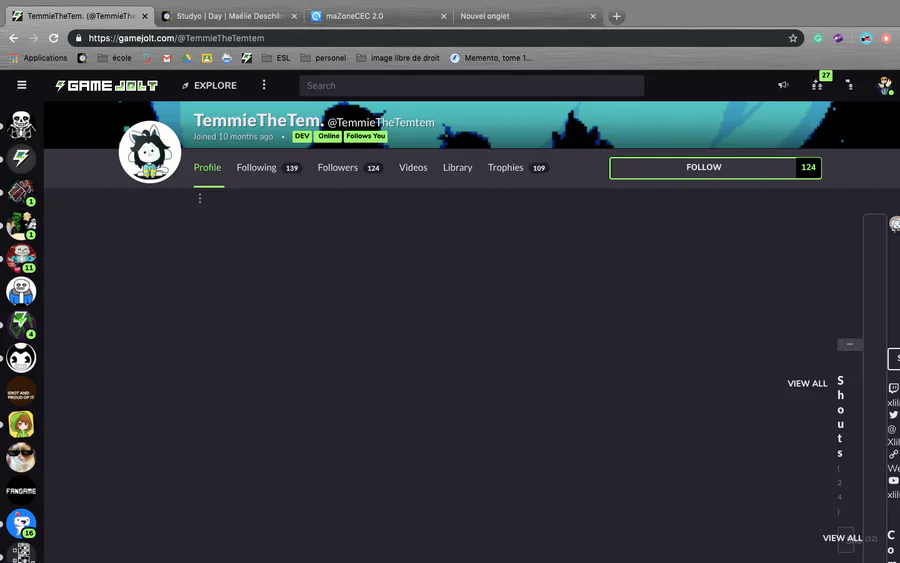Open the FANGAME community icon
Image resolution: width=900 pixels, height=563 pixels.
(21, 491)
